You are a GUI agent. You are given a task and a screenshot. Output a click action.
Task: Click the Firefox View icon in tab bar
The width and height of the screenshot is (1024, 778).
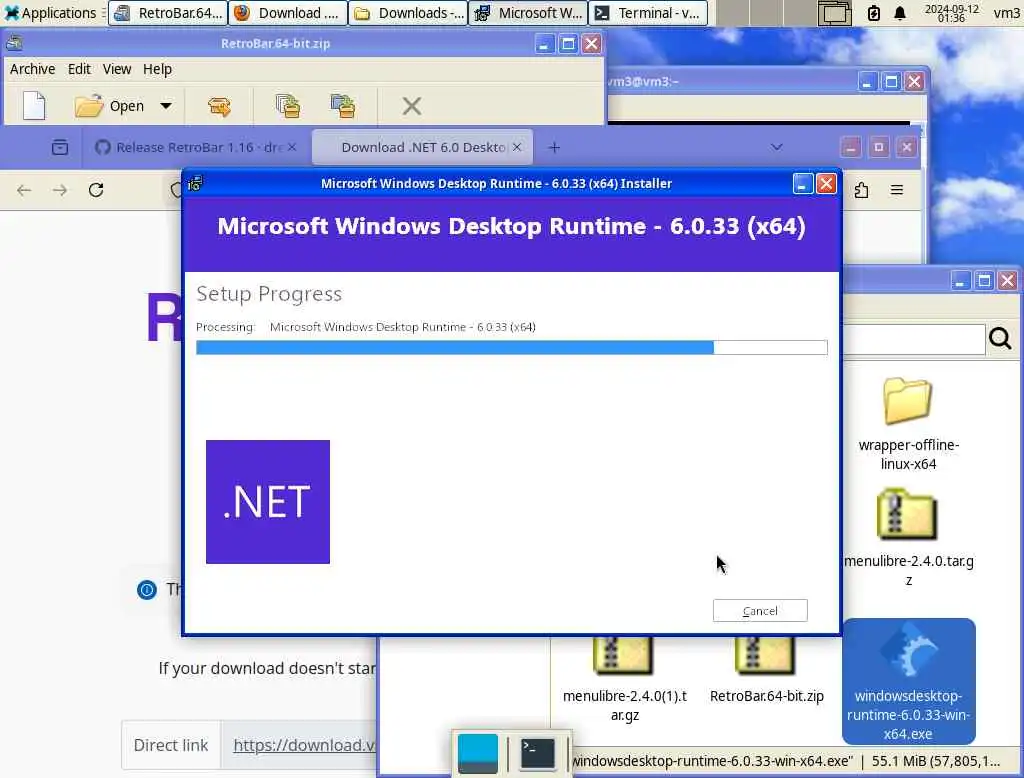(x=60, y=148)
